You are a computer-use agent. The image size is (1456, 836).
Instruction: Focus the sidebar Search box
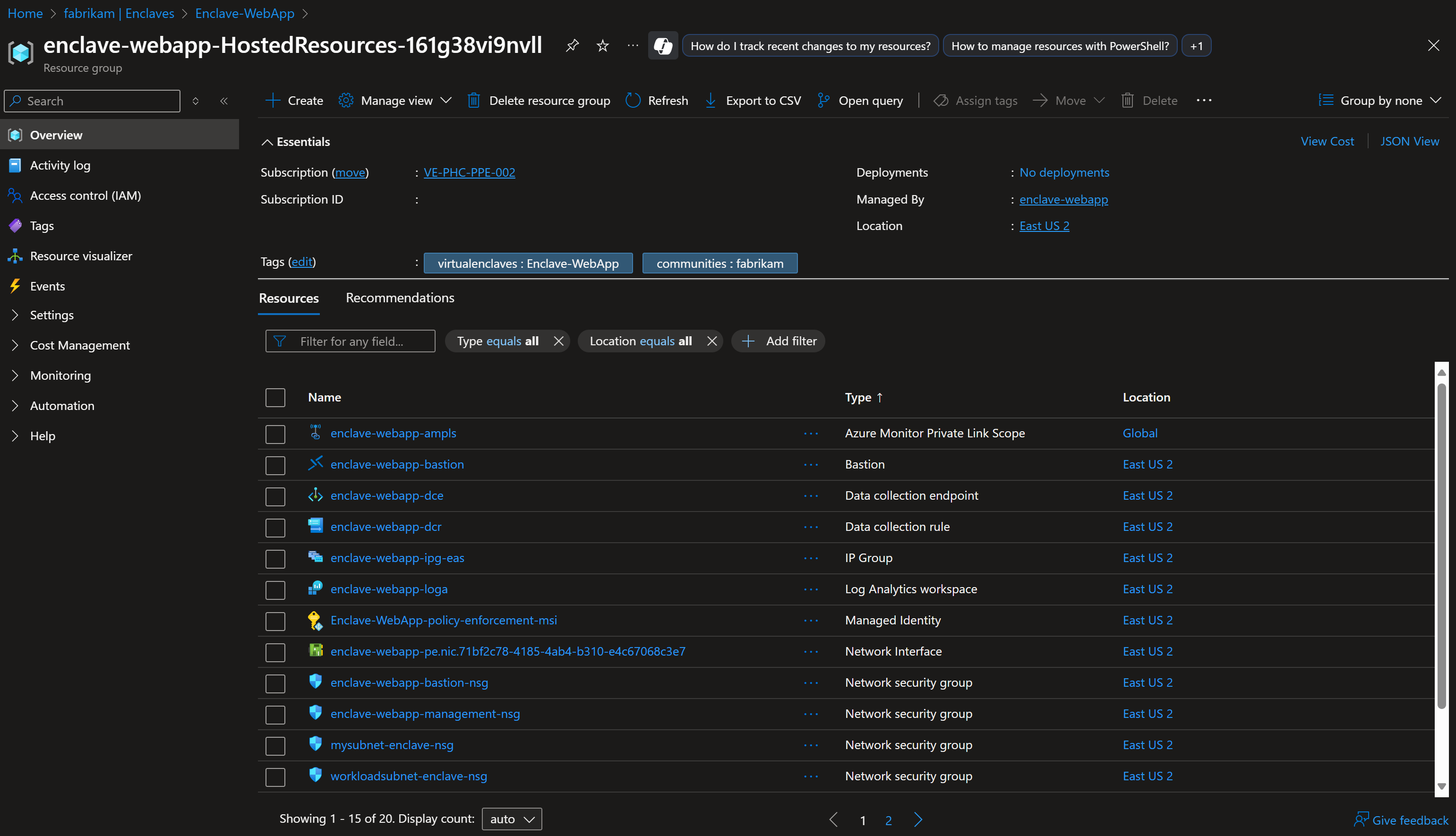click(92, 101)
